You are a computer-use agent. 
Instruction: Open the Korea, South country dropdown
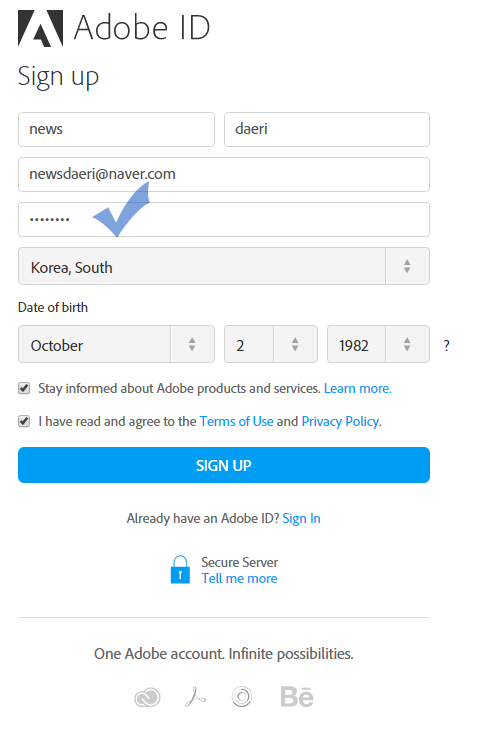click(224, 266)
